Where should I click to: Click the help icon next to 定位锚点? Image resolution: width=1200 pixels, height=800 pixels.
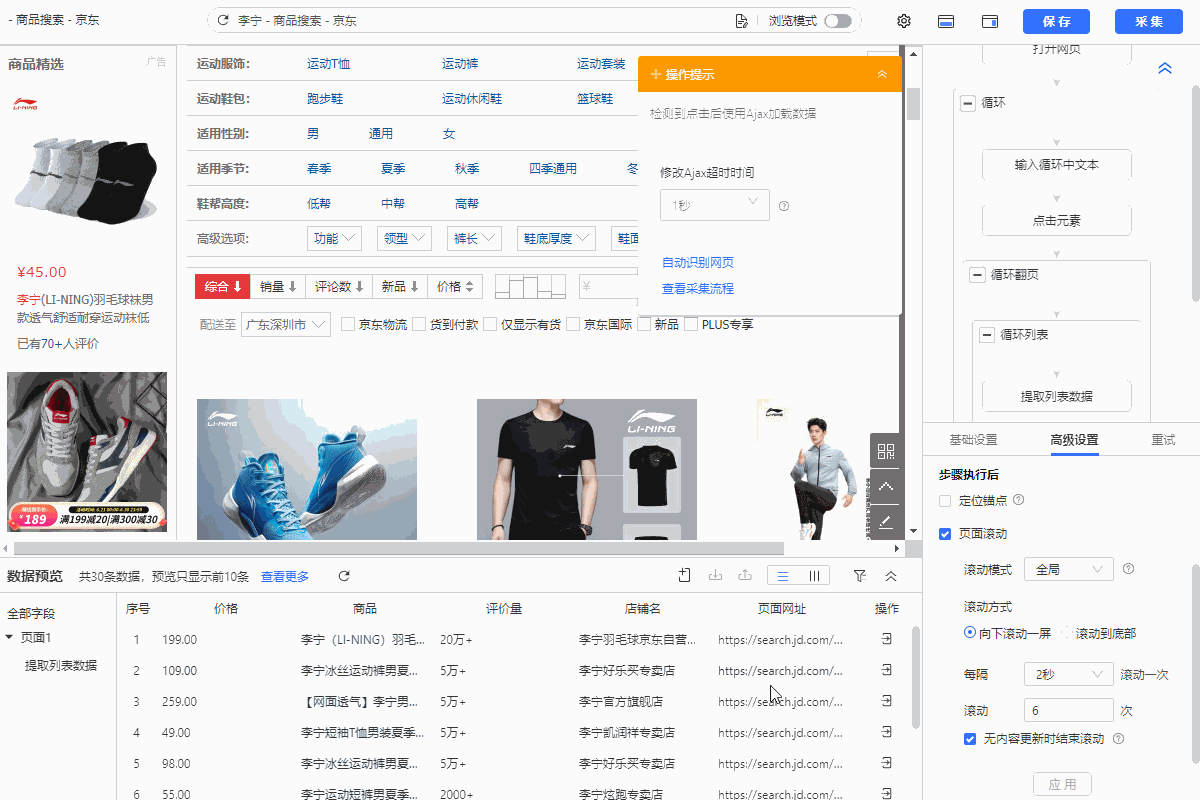point(1019,500)
